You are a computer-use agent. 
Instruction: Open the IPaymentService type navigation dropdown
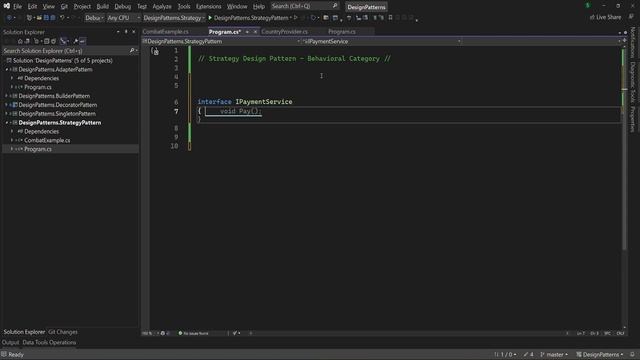(x=382, y=41)
